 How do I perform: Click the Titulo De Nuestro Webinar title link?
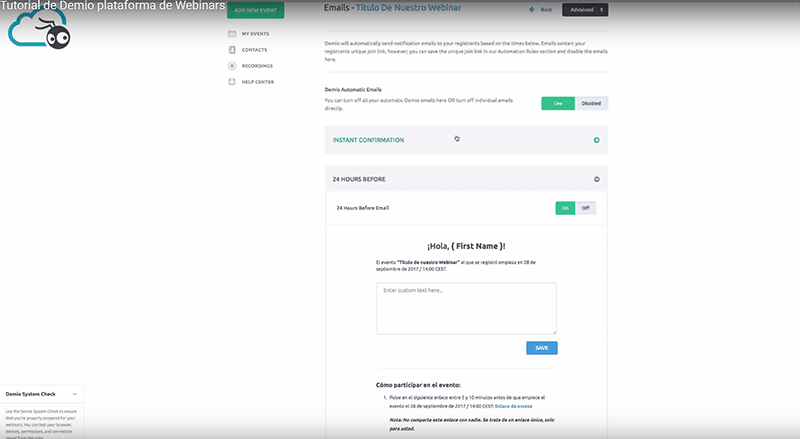coord(409,8)
